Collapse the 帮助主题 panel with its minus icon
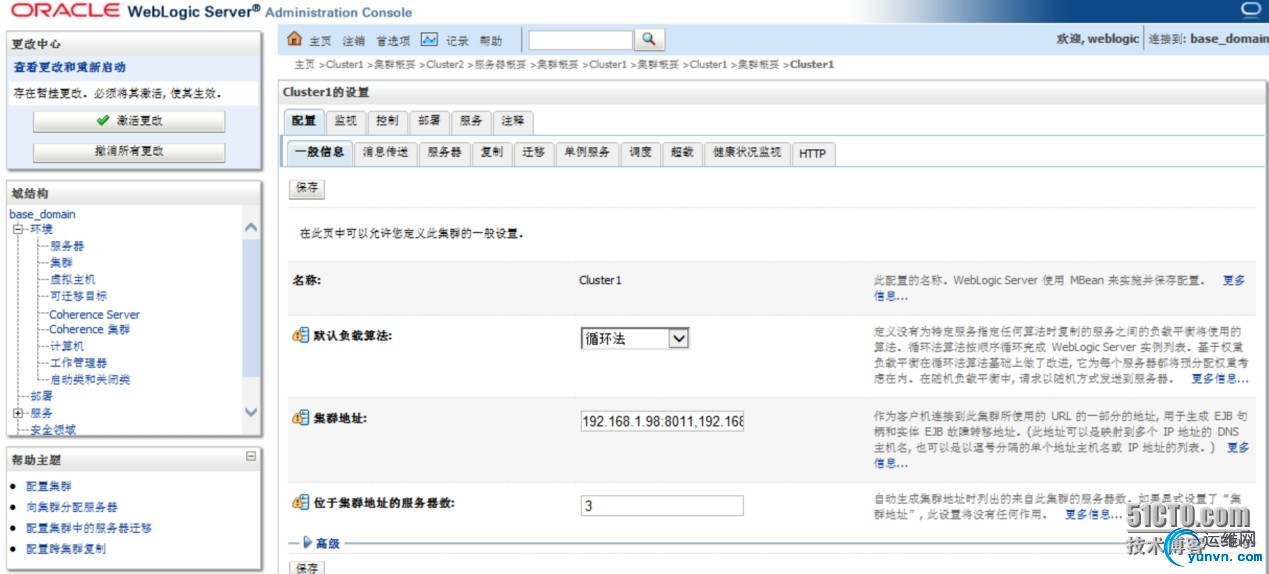The height and width of the screenshot is (574, 1269). point(251,457)
